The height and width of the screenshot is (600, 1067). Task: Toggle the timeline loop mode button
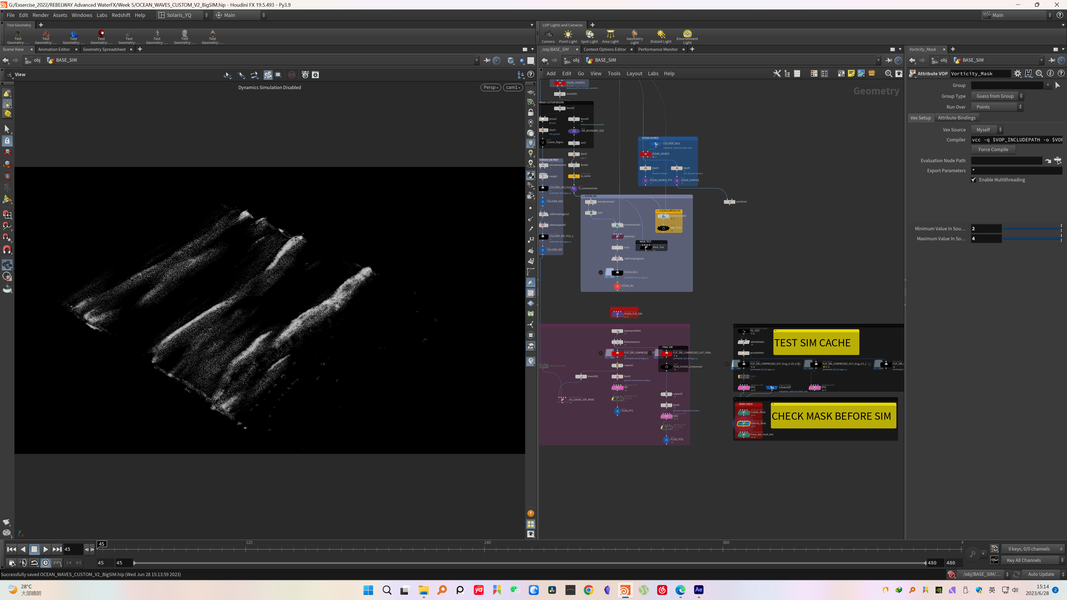coord(34,563)
